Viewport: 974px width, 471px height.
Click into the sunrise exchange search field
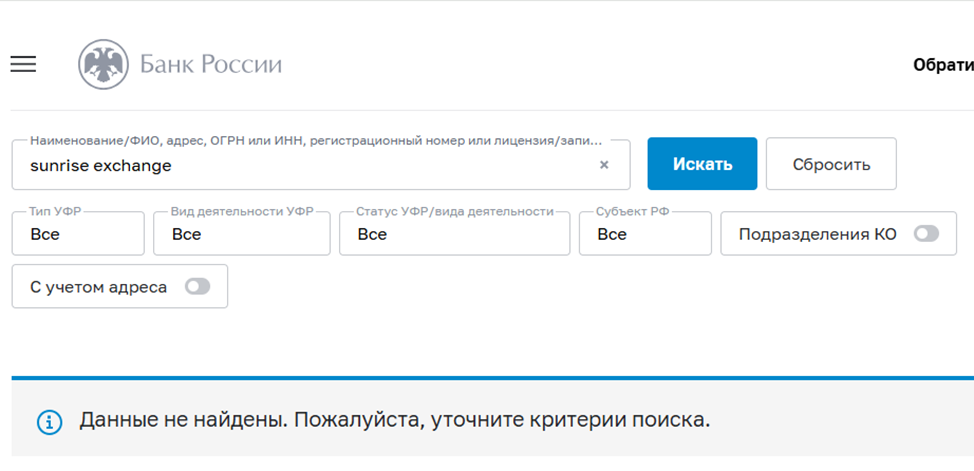[300, 166]
